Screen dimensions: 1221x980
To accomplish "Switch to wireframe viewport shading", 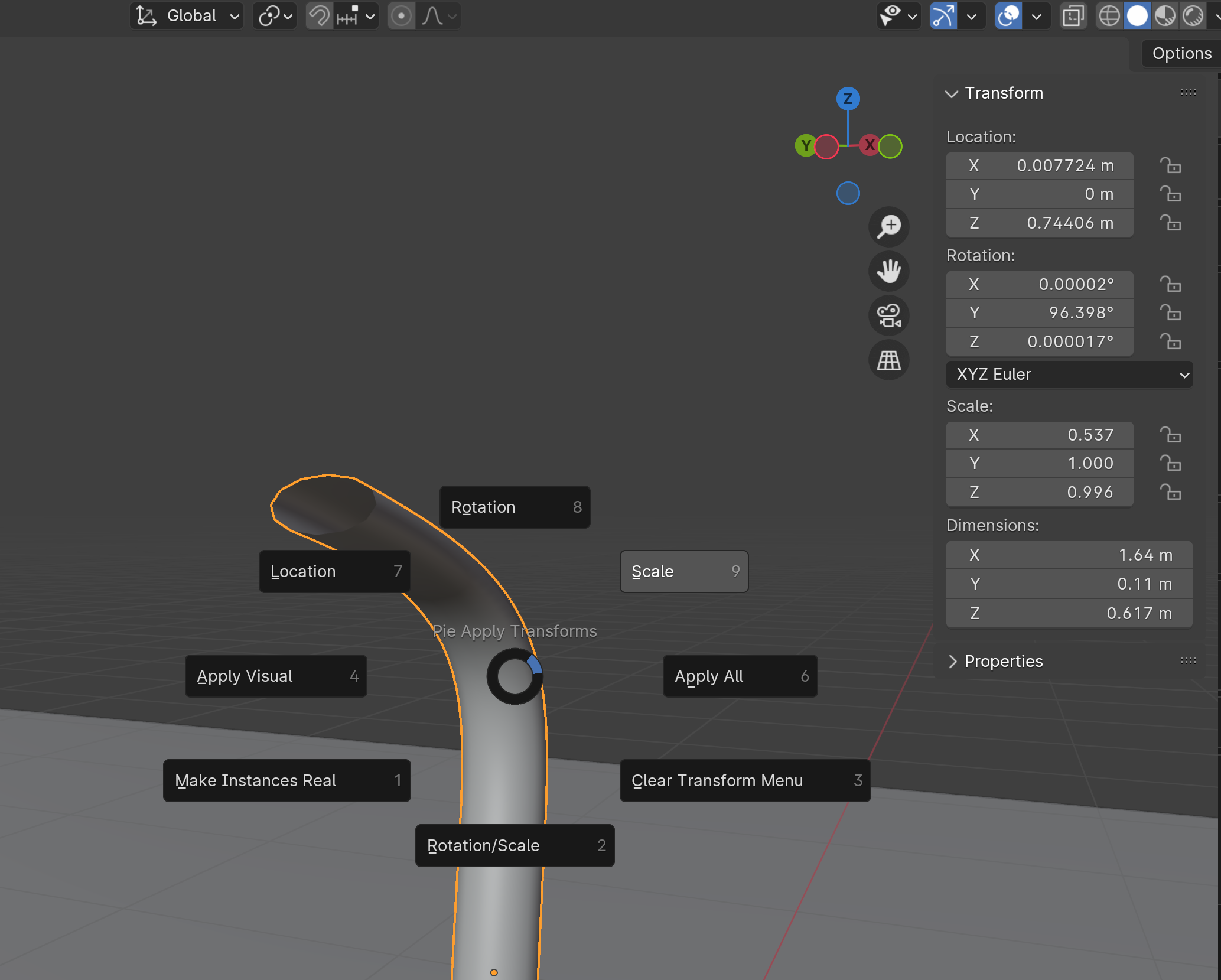I will [x=1109, y=16].
